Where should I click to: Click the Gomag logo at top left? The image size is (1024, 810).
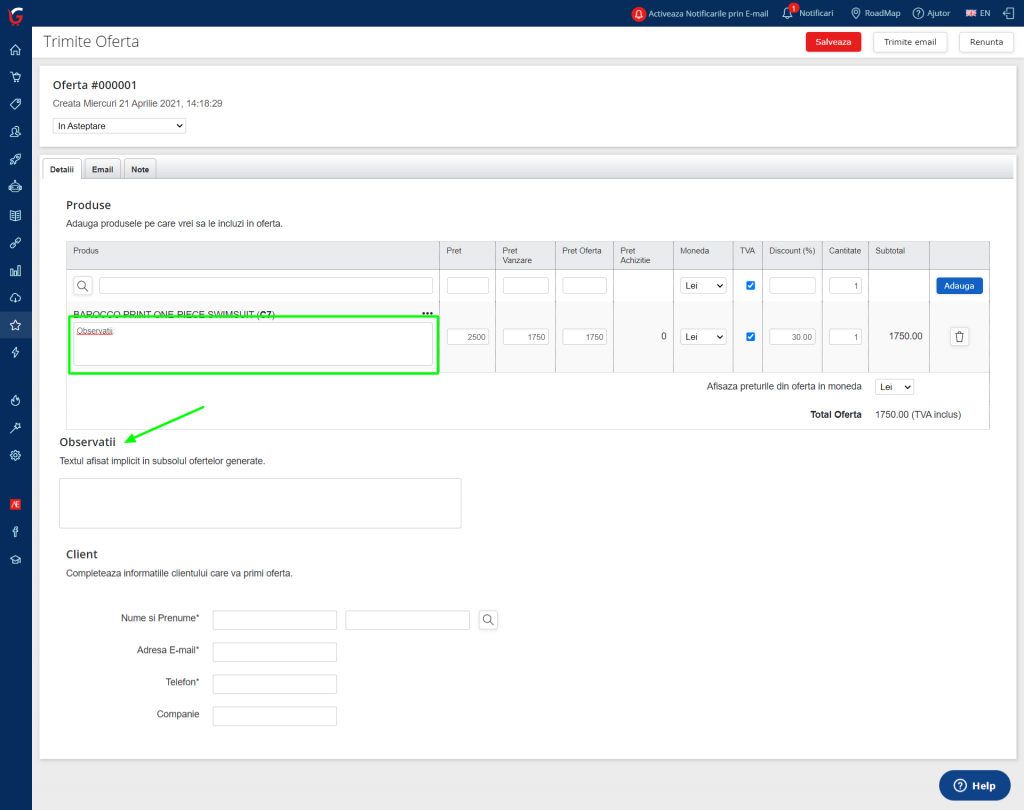[16, 15]
